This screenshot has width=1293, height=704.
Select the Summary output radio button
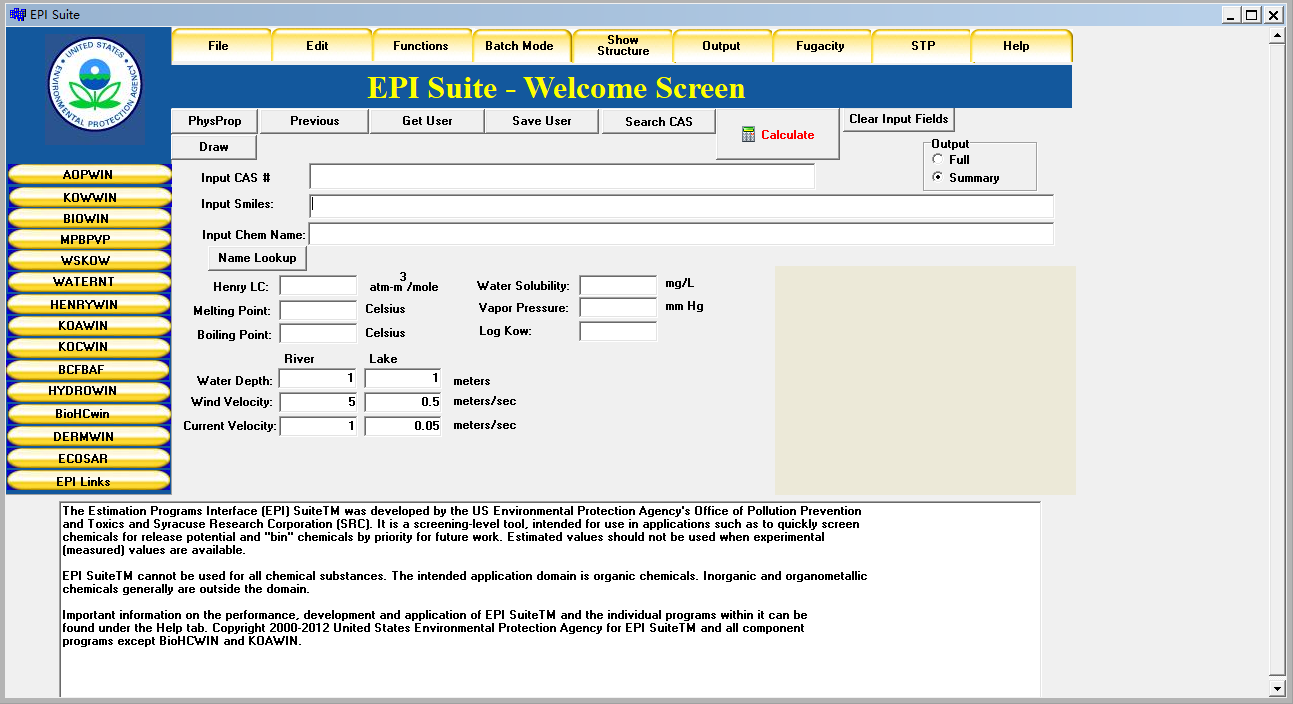[x=937, y=177]
